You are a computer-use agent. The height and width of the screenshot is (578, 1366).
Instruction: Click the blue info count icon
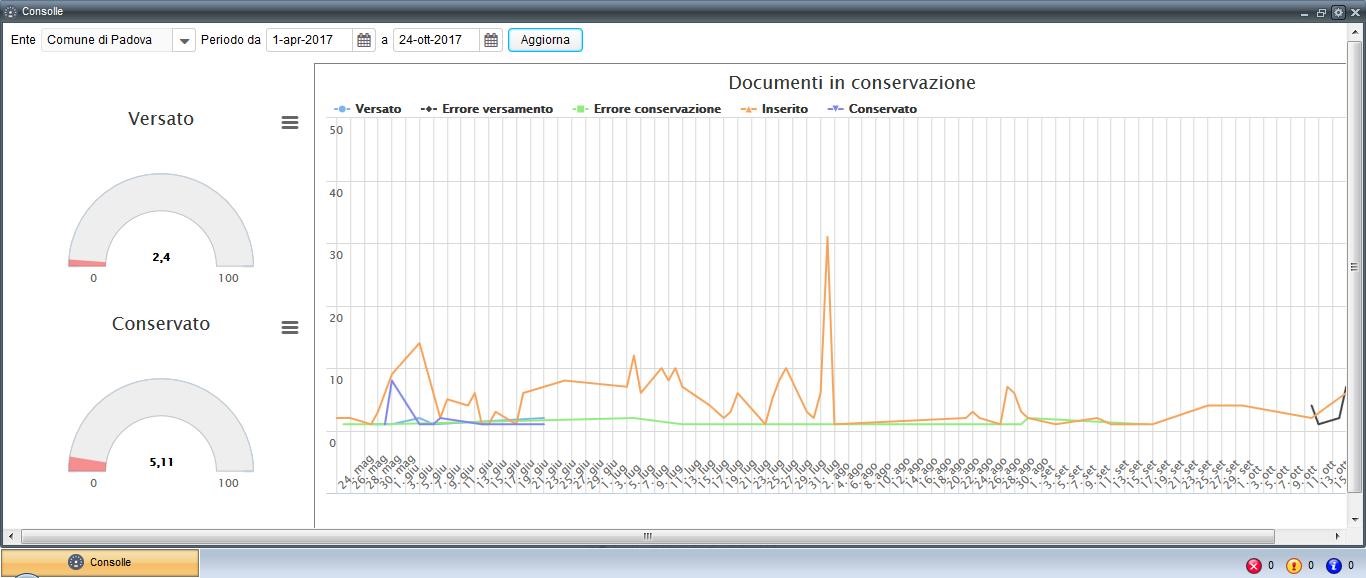1333,566
